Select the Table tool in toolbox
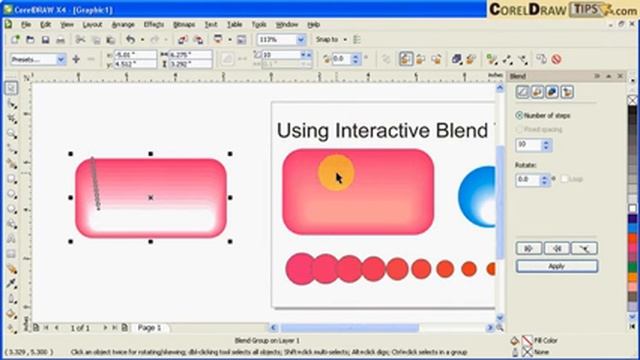640x360 pixels. pyautogui.click(x=11, y=253)
